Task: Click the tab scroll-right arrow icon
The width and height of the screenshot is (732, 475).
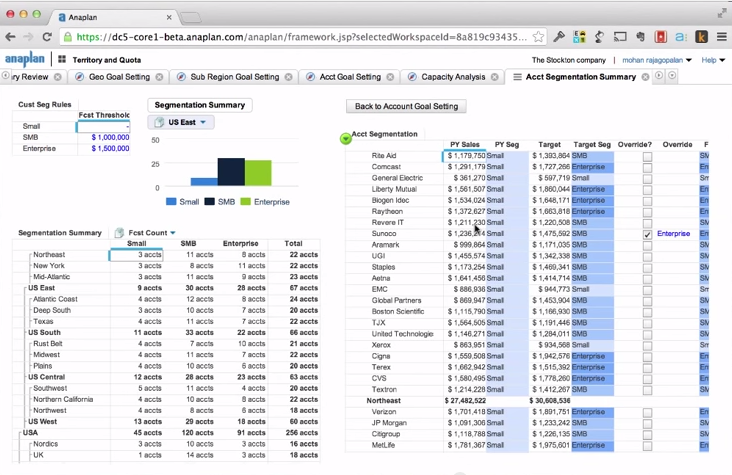Action: click(x=659, y=75)
